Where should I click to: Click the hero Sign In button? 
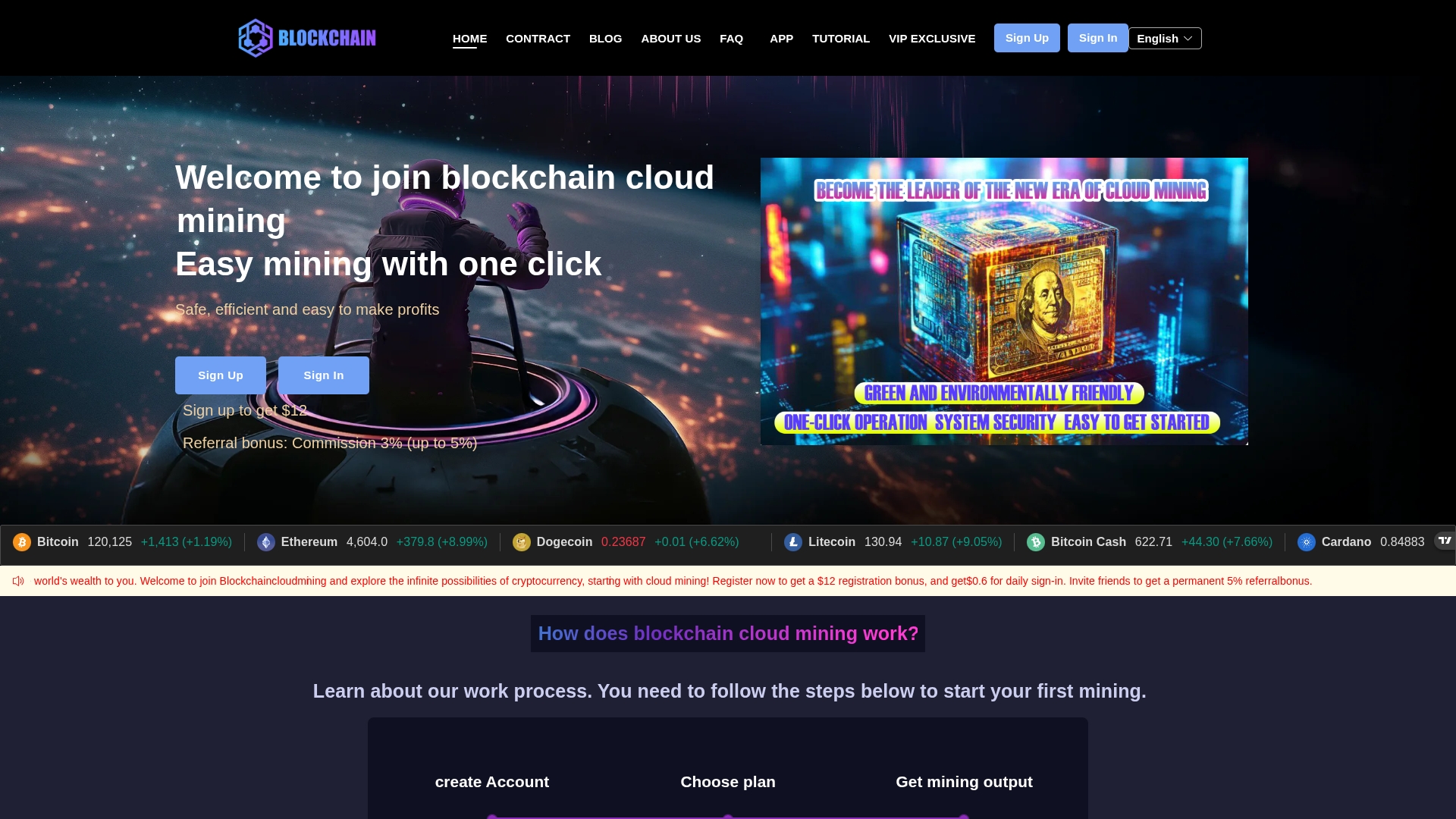tap(324, 375)
